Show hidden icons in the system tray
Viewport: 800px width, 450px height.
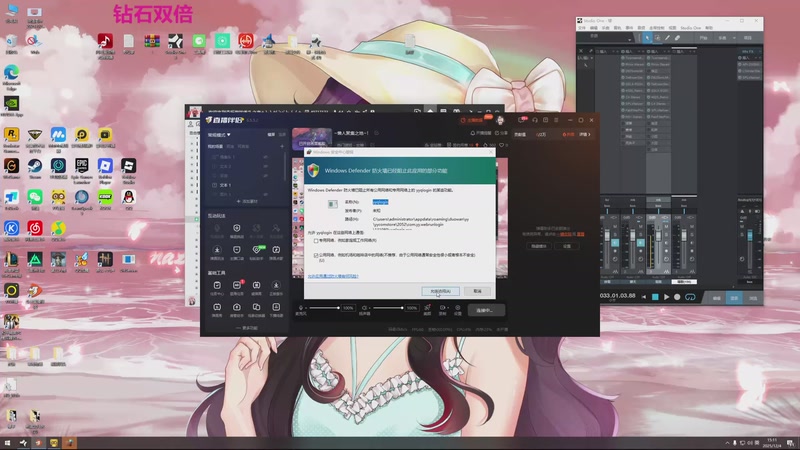pyautogui.click(x=727, y=443)
